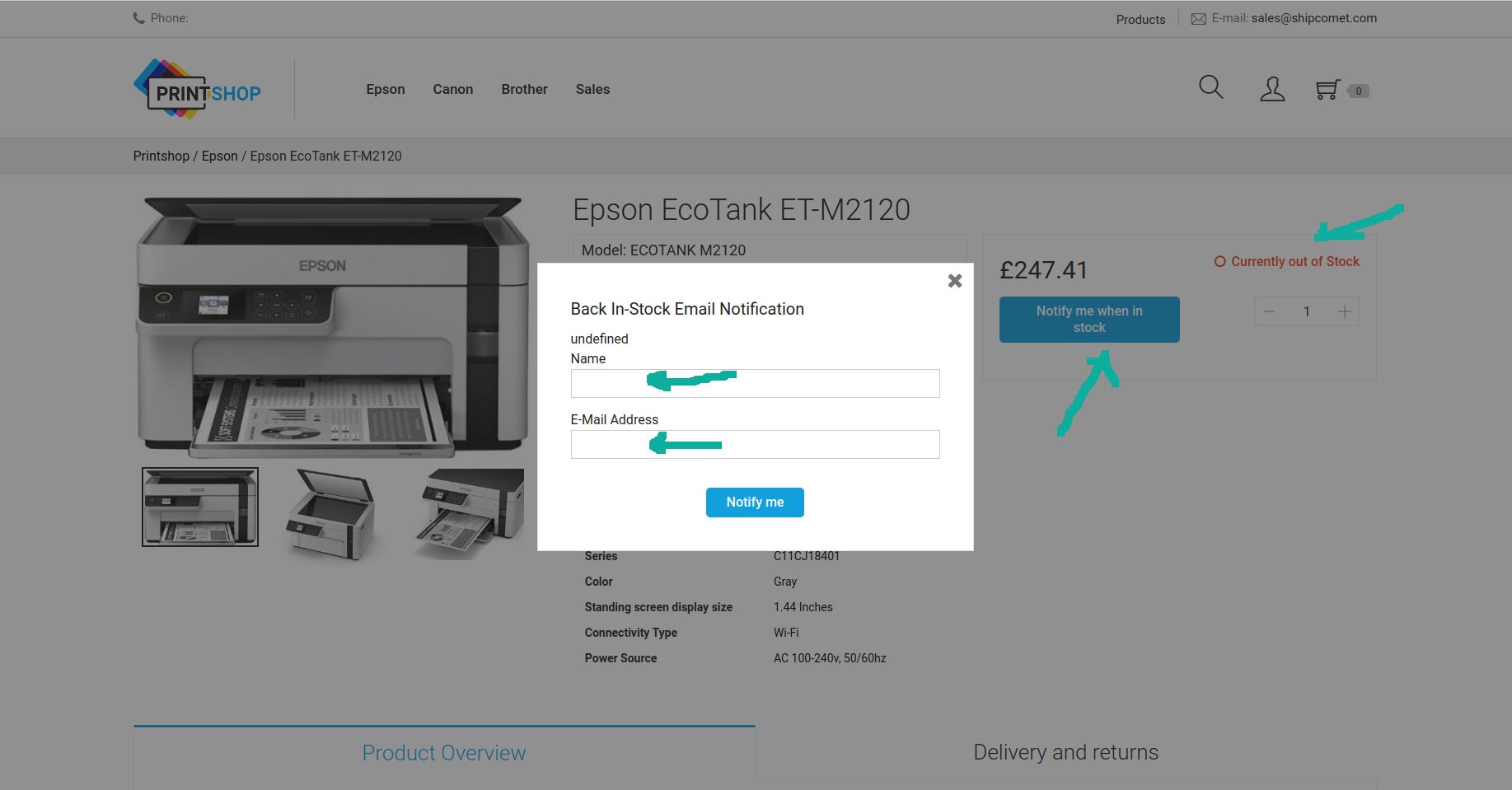Switch to Delivery and returns tab
This screenshot has height=790, width=1512.
1066,752
